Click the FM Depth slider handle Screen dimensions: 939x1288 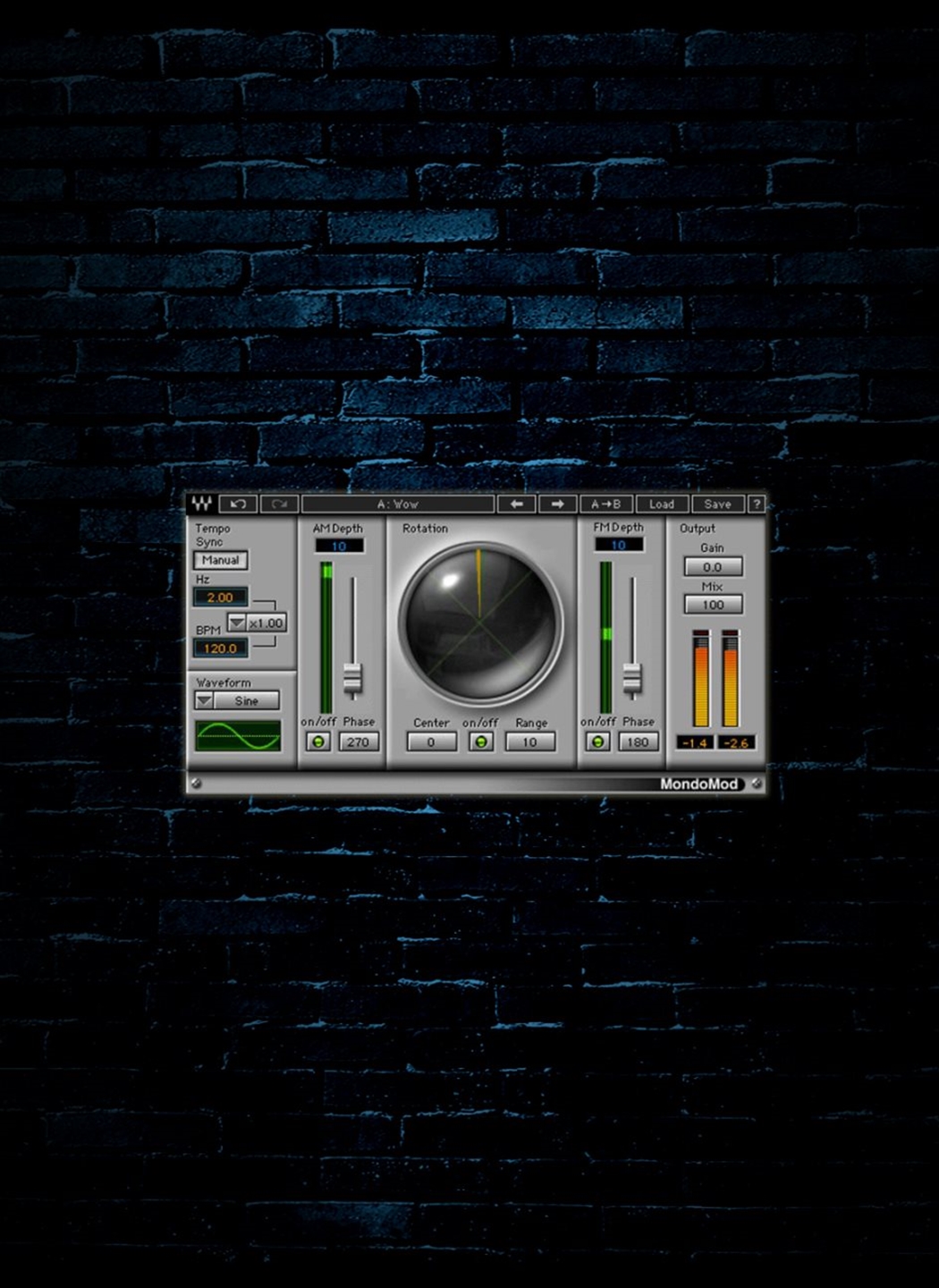pos(633,679)
